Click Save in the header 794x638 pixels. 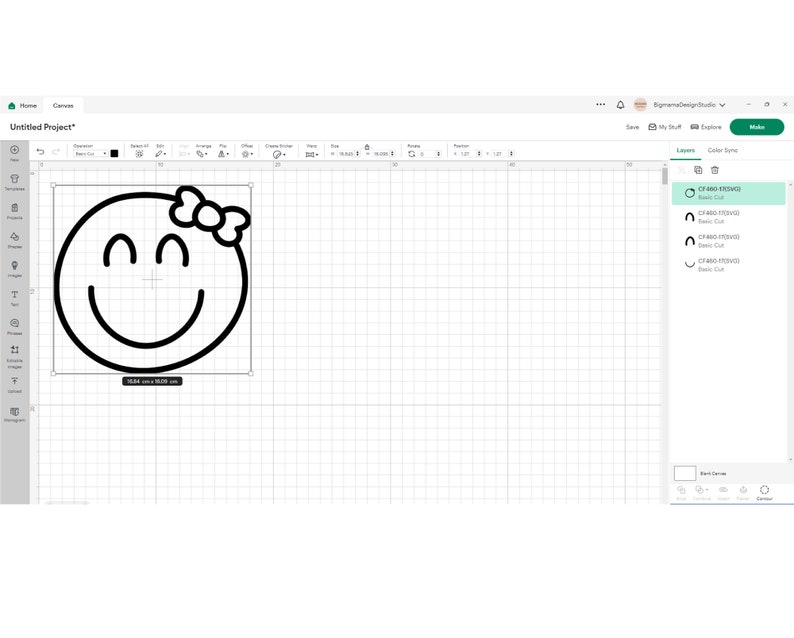coord(632,127)
